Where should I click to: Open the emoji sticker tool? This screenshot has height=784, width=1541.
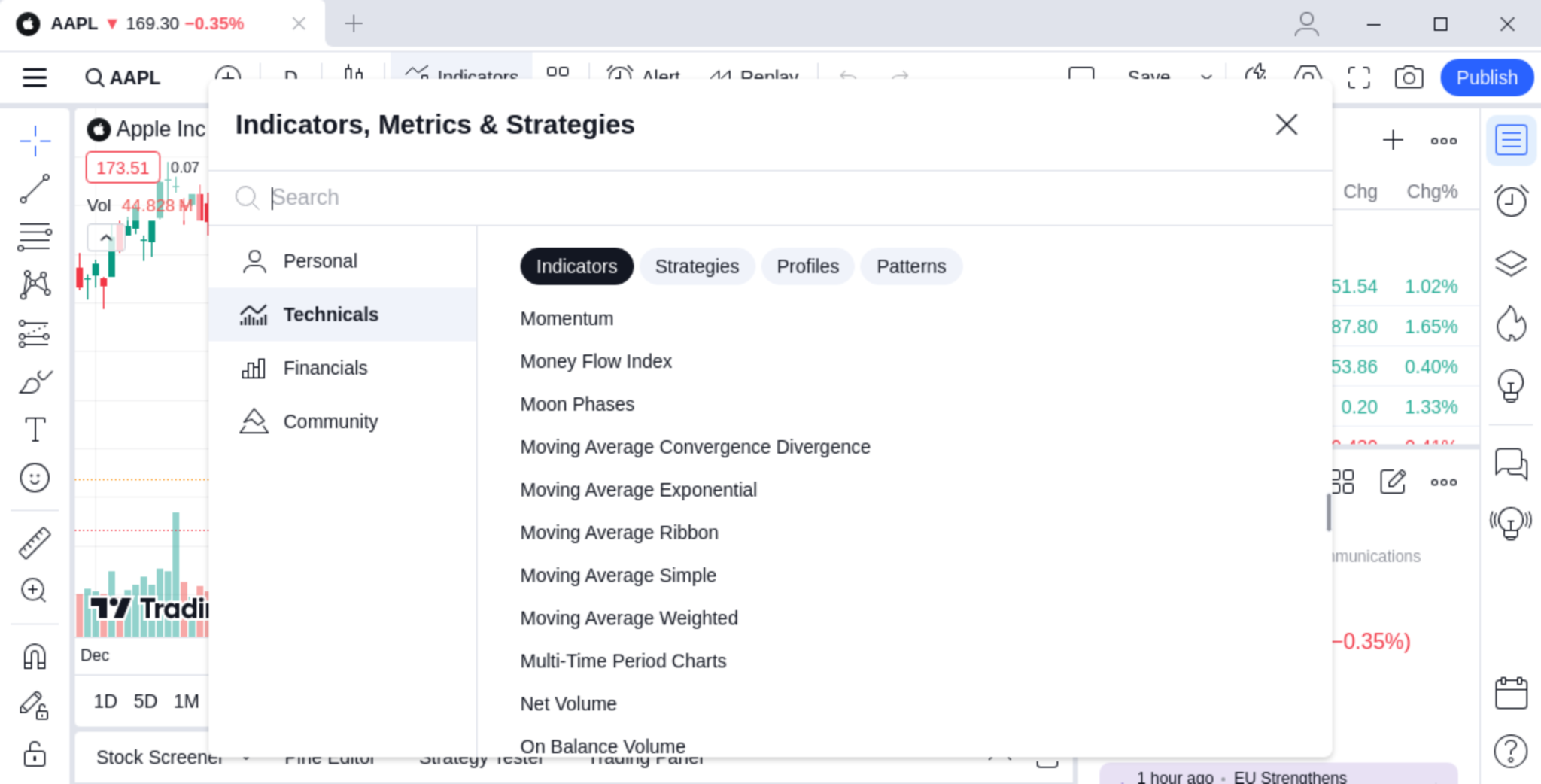coord(35,477)
